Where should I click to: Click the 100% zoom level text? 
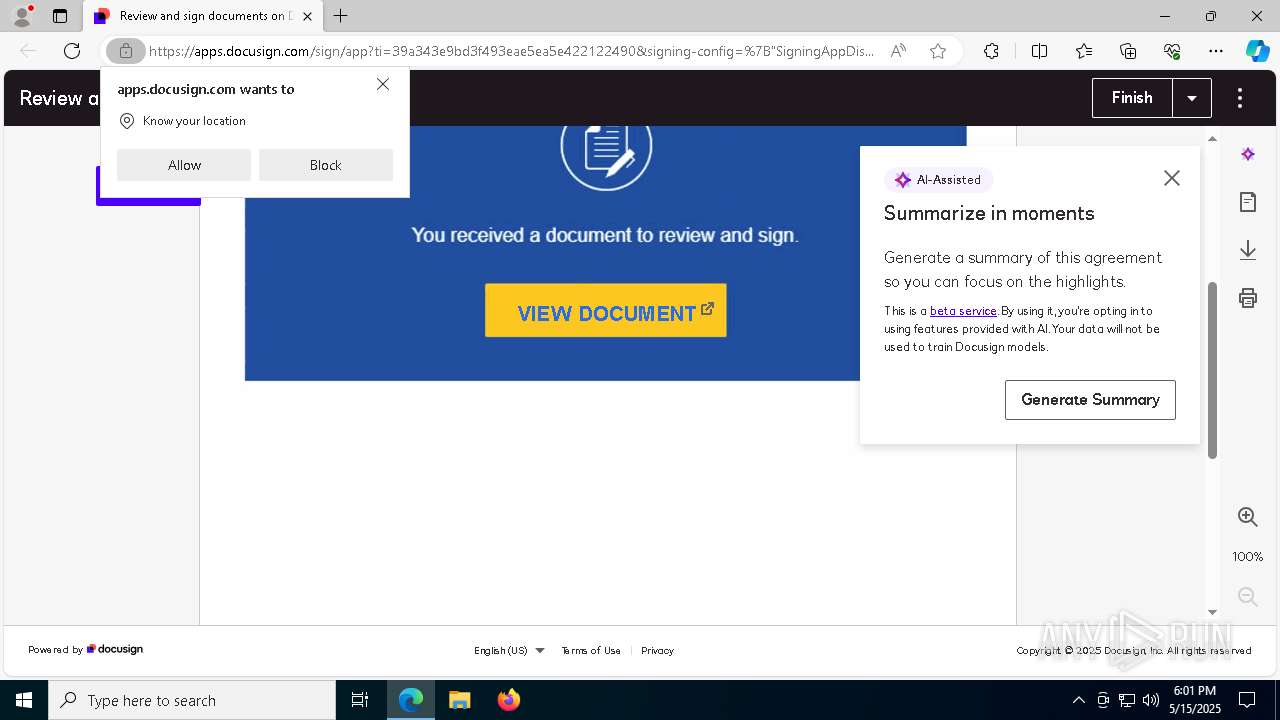(1248, 557)
